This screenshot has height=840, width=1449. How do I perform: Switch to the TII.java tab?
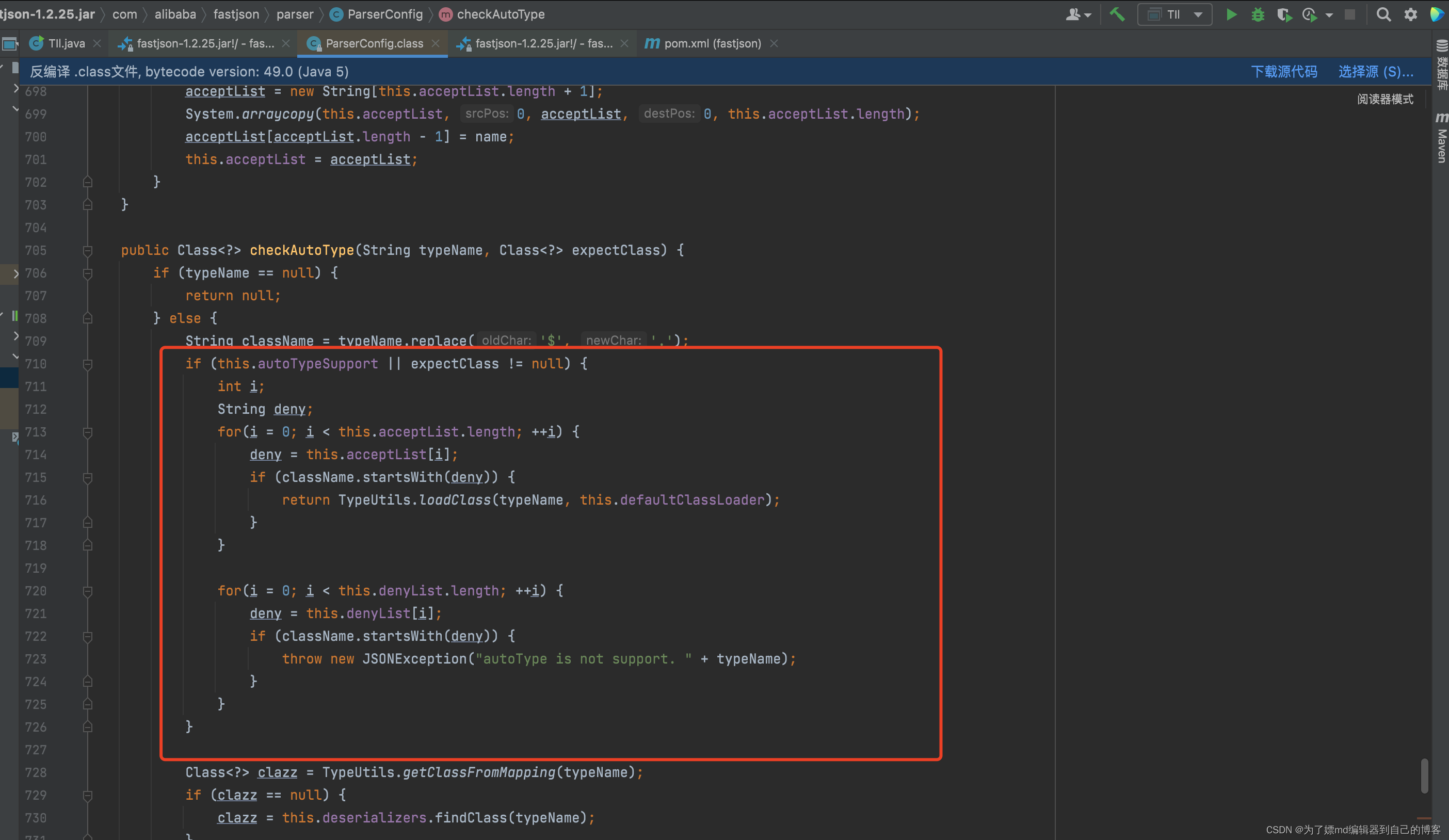point(66,44)
